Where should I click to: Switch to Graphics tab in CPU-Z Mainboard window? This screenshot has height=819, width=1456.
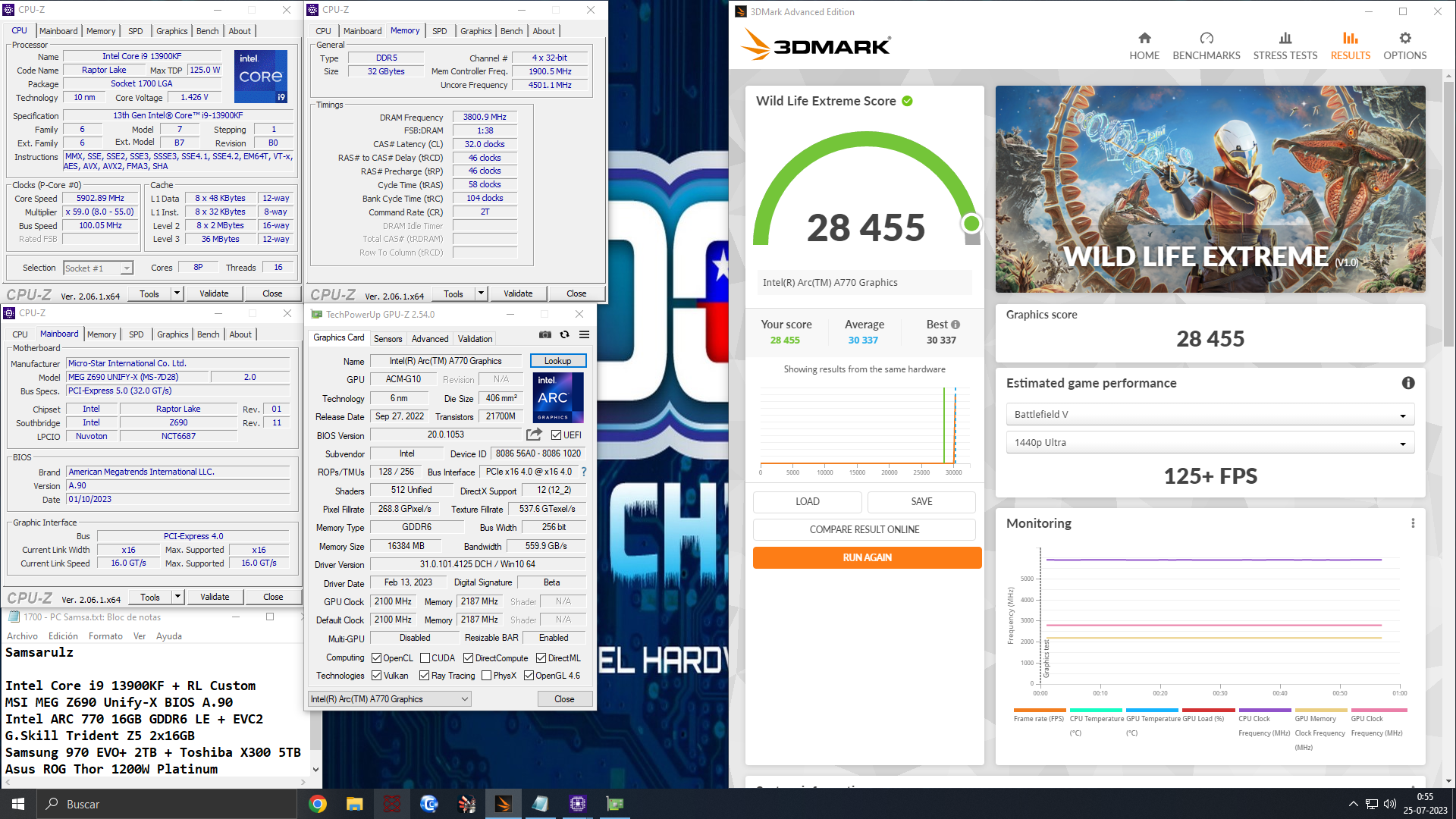point(172,334)
